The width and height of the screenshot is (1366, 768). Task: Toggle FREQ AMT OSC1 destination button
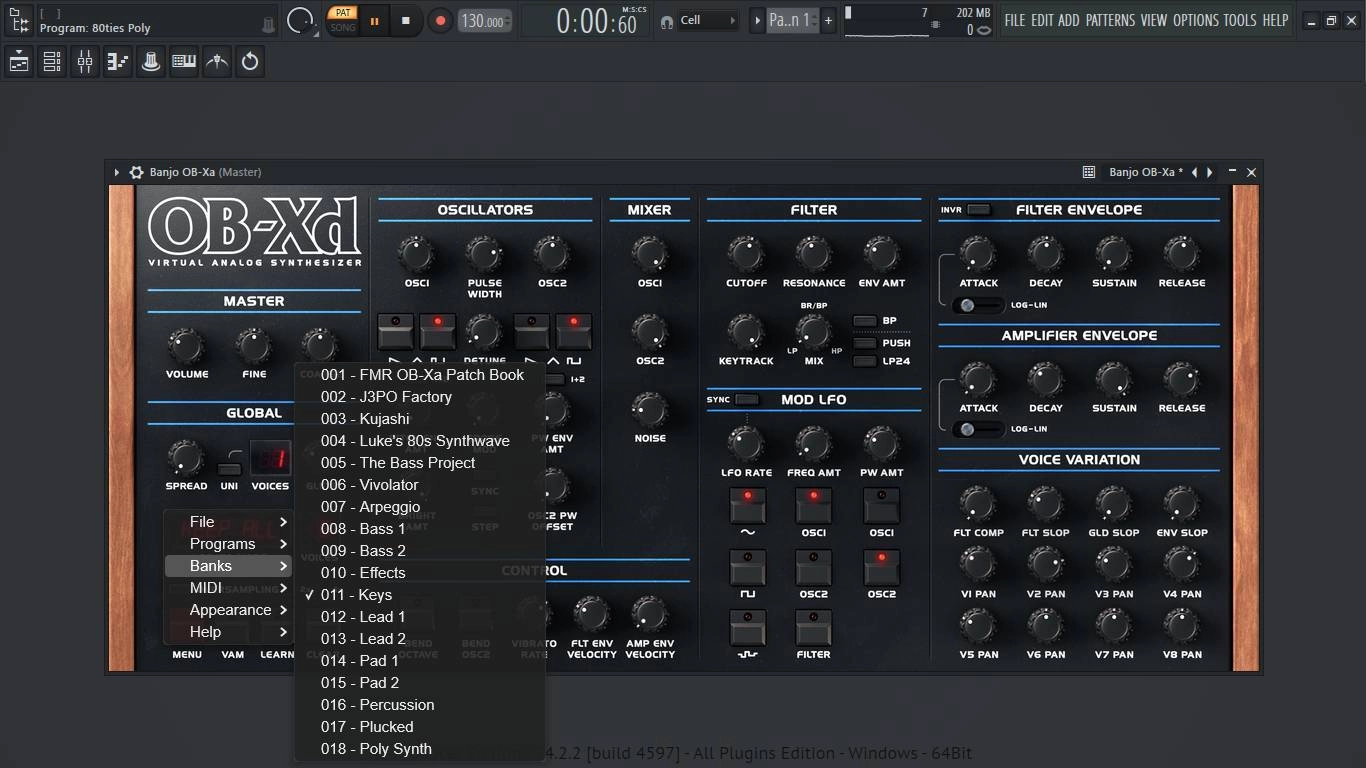coord(814,506)
